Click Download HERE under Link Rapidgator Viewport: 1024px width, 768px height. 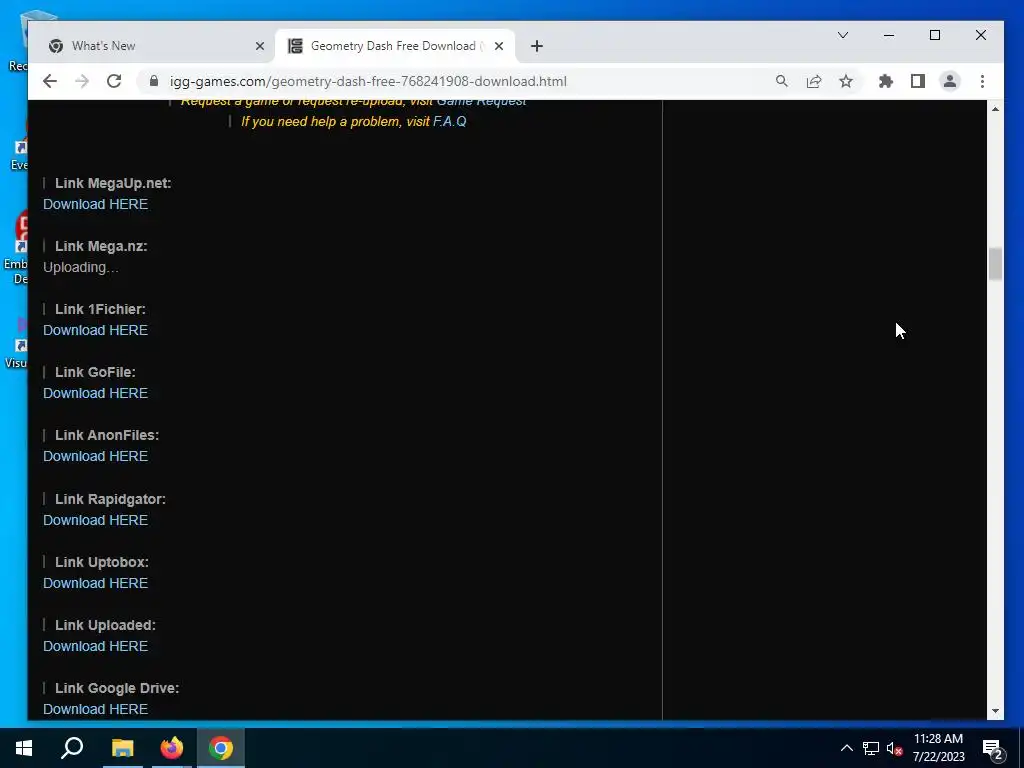95,520
